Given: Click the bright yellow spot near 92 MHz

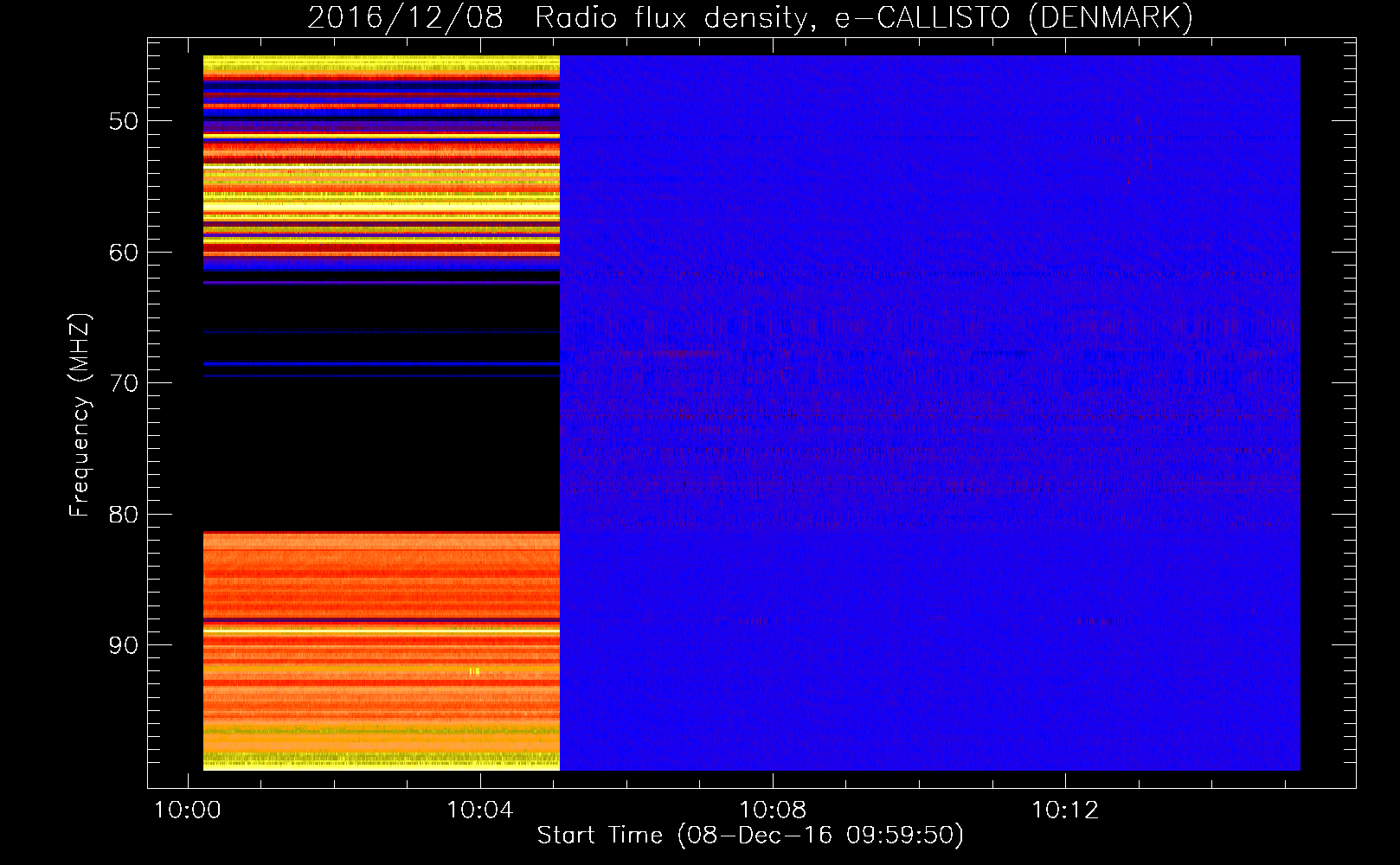Looking at the screenshot, I should coord(474,670).
